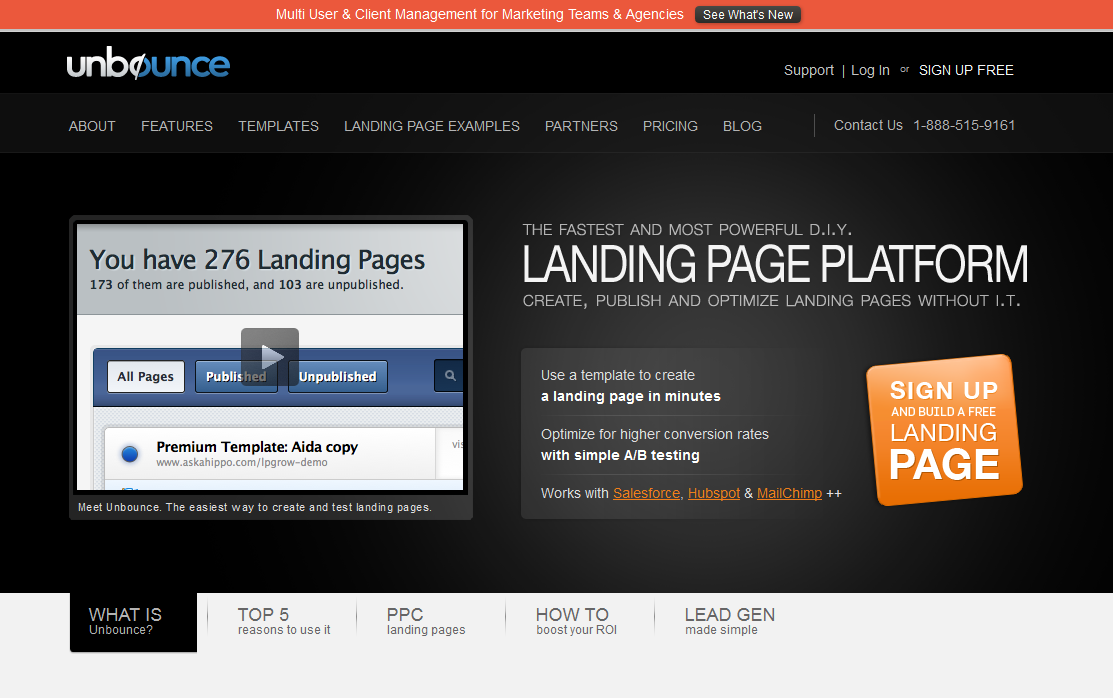The height and width of the screenshot is (698, 1113).
Task: Click 'with simple A/B testing' text
Action: coord(620,455)
